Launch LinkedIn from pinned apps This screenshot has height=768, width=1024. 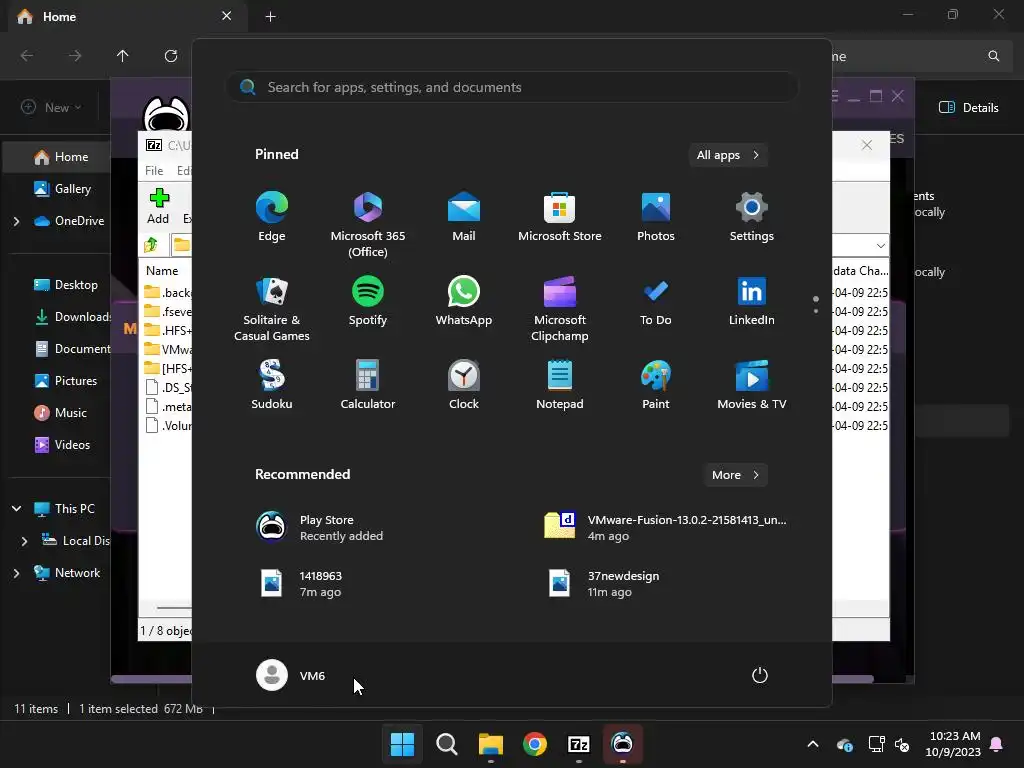(752, 301)
